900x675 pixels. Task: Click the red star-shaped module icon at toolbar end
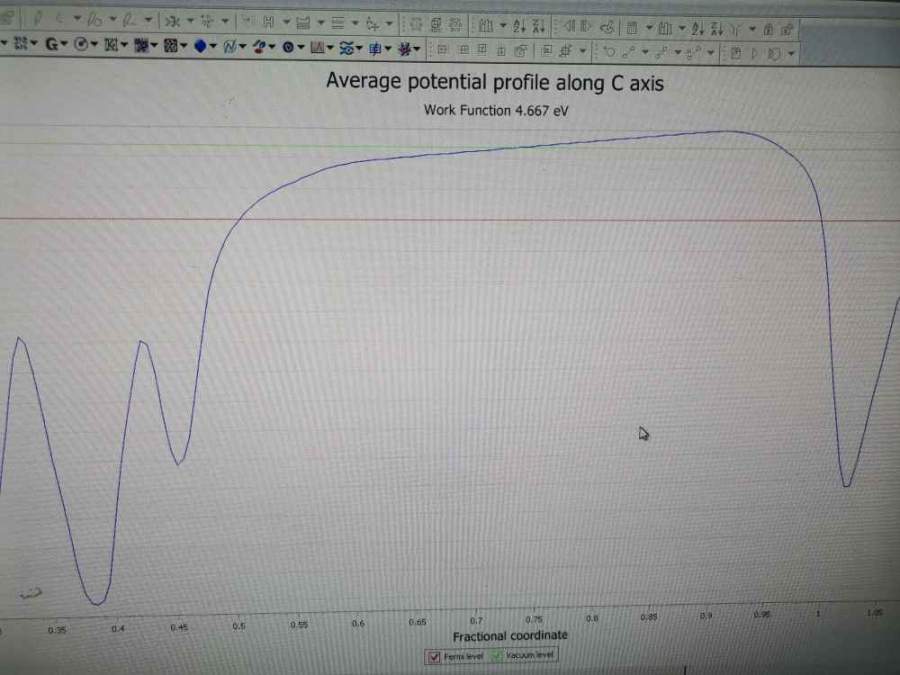(404, 49)
